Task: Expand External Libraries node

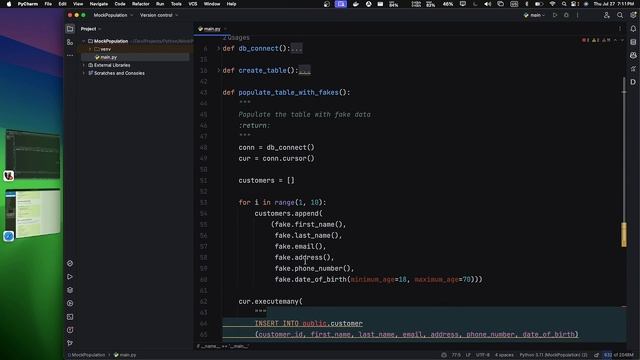Action: point(84,65)
